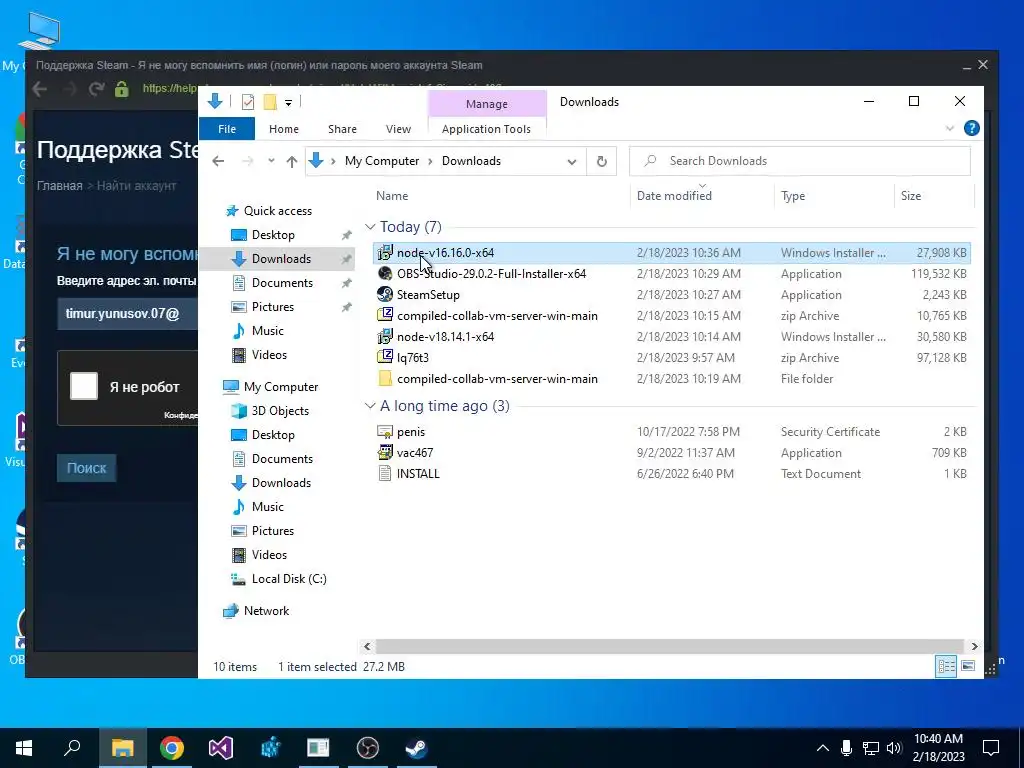1024x768 pixels.
Task: Sort by Date modified column
Action: (x=674, y=196)
